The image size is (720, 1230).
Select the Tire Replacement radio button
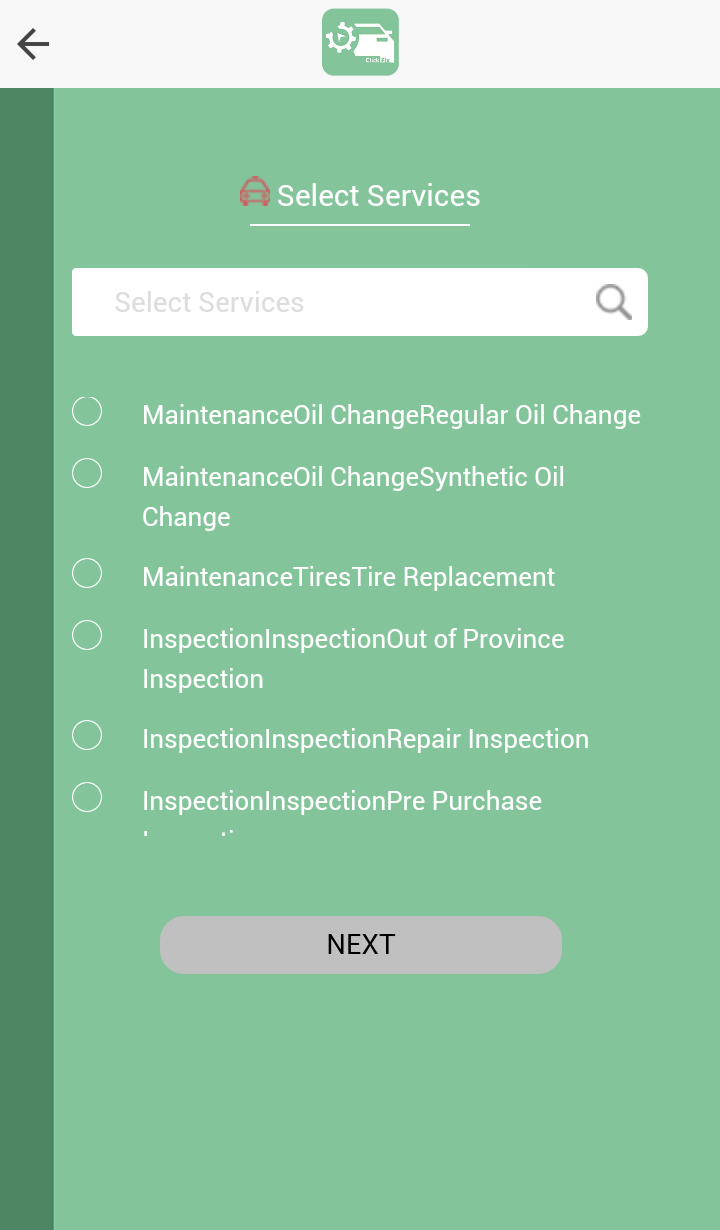point(87,573)
